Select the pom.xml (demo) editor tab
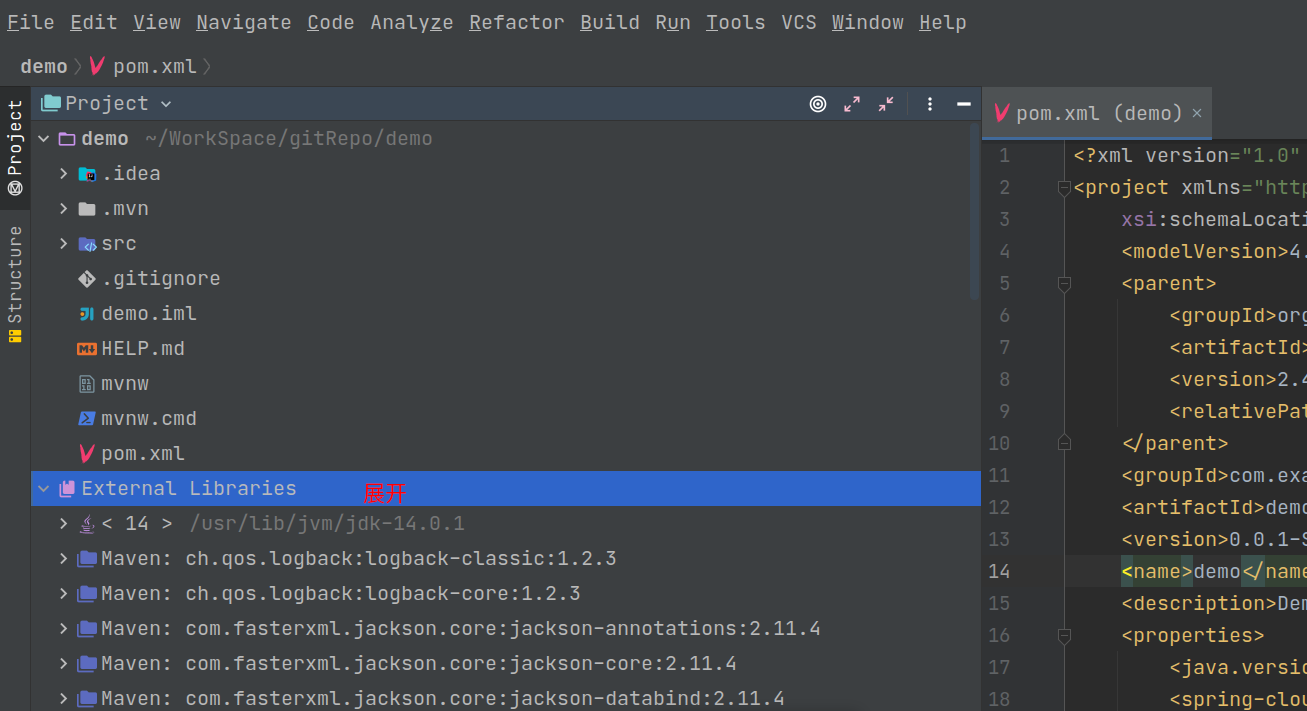This screenshot has width=1307, height=711. pos(1097,113)
